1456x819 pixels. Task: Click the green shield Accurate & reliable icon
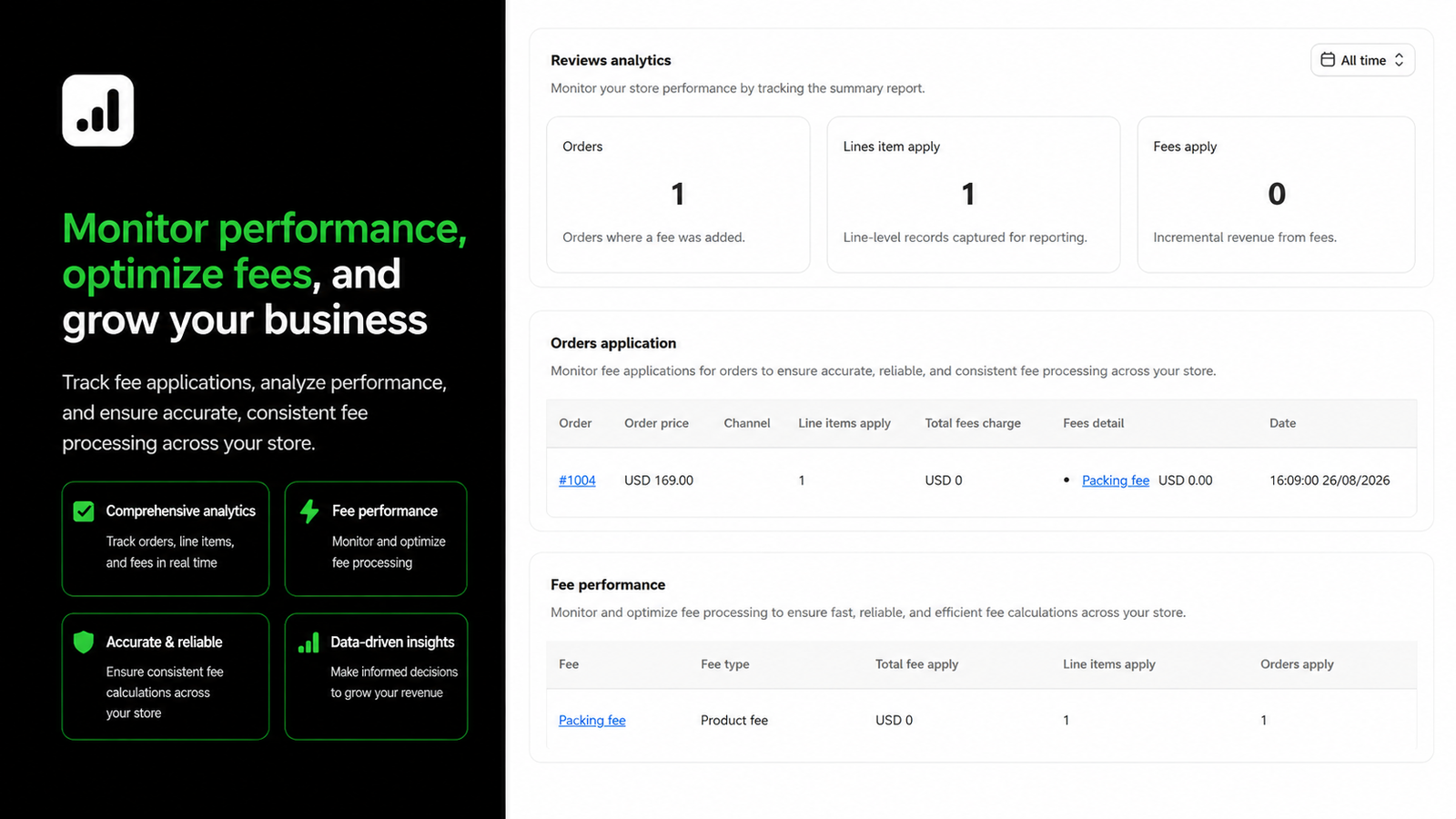click(84, 642)
